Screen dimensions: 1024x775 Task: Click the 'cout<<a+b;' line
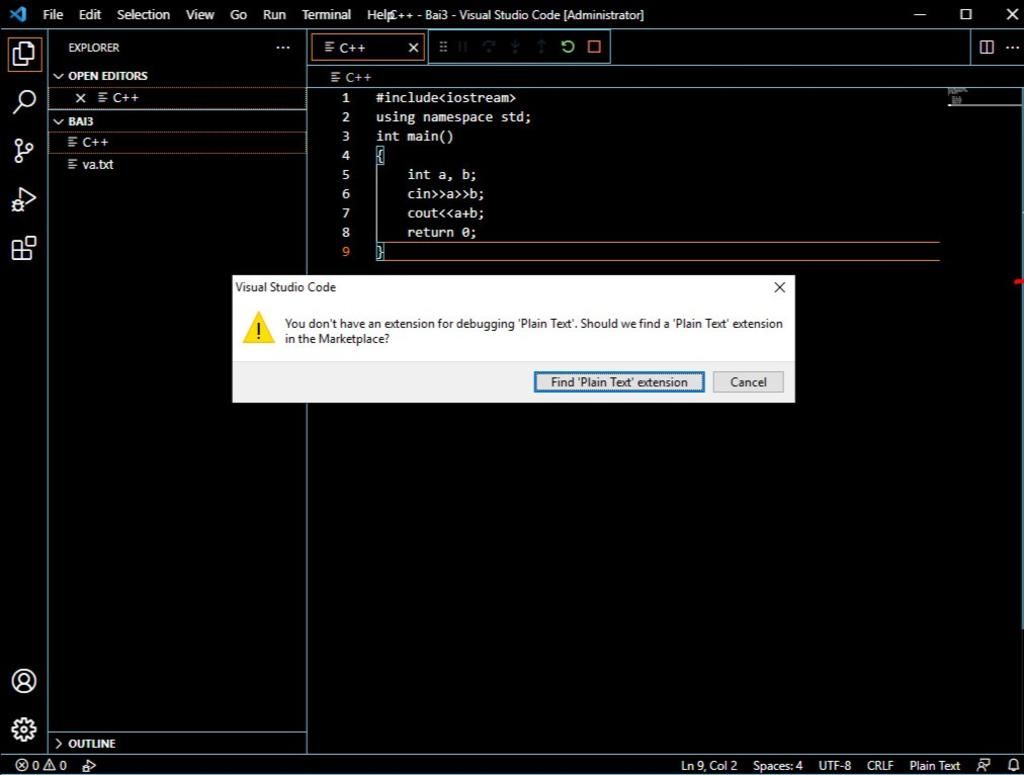pos(445,214)
